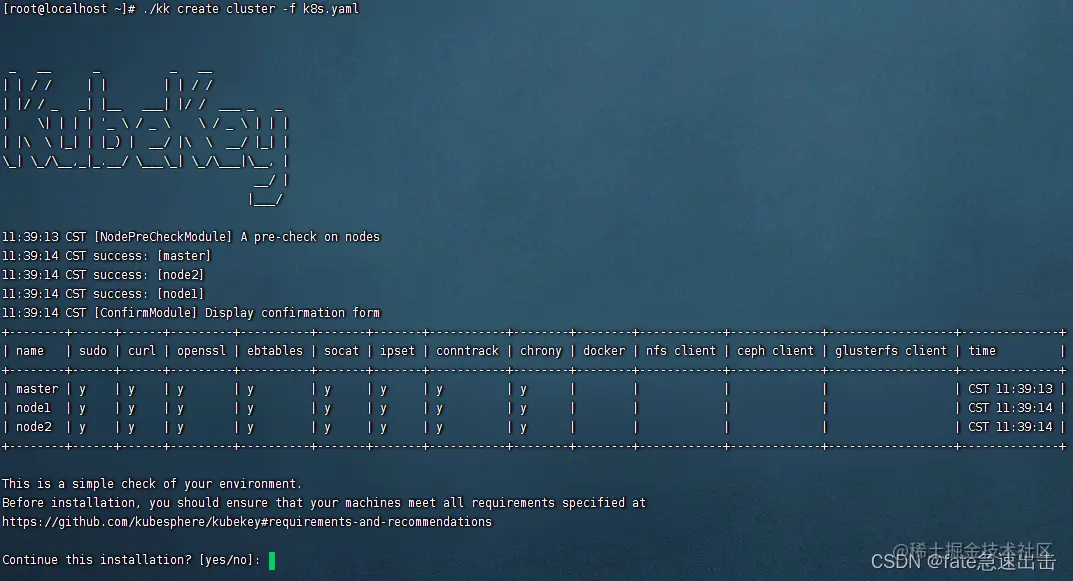
Task: Click the 'y' under sudo in master row
Action: 82,389
